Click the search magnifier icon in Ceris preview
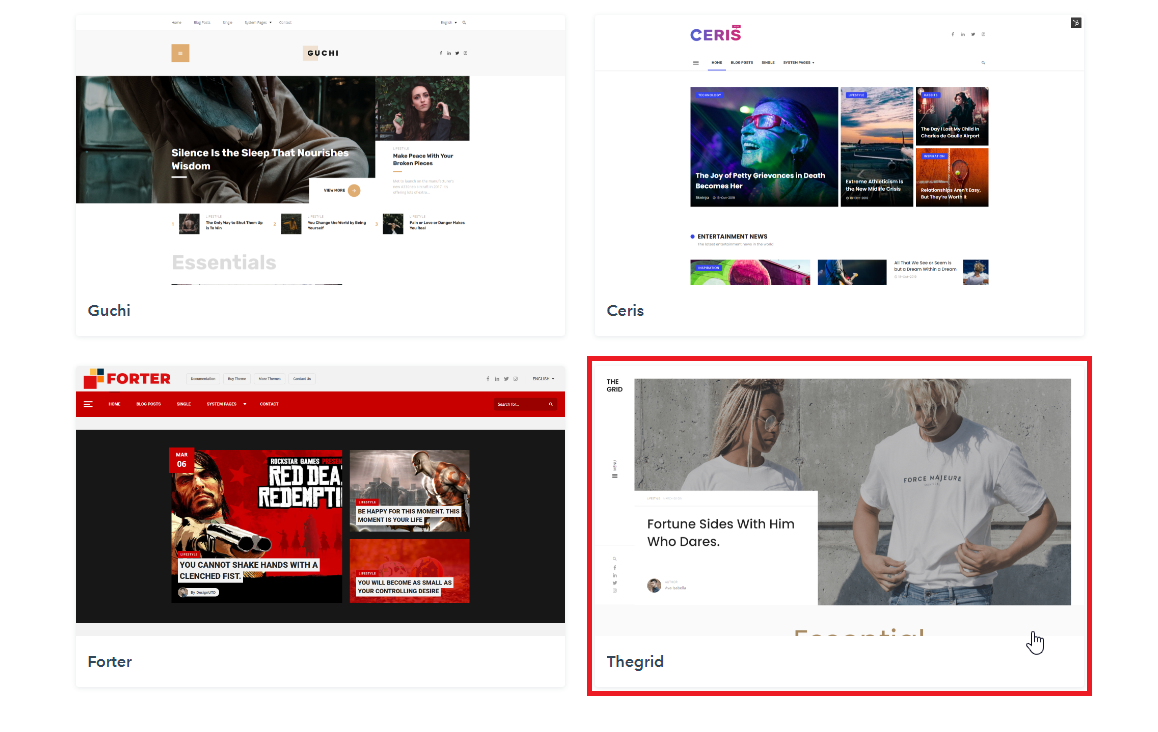This screenshot has width=1158, height=732. point(983,63)
